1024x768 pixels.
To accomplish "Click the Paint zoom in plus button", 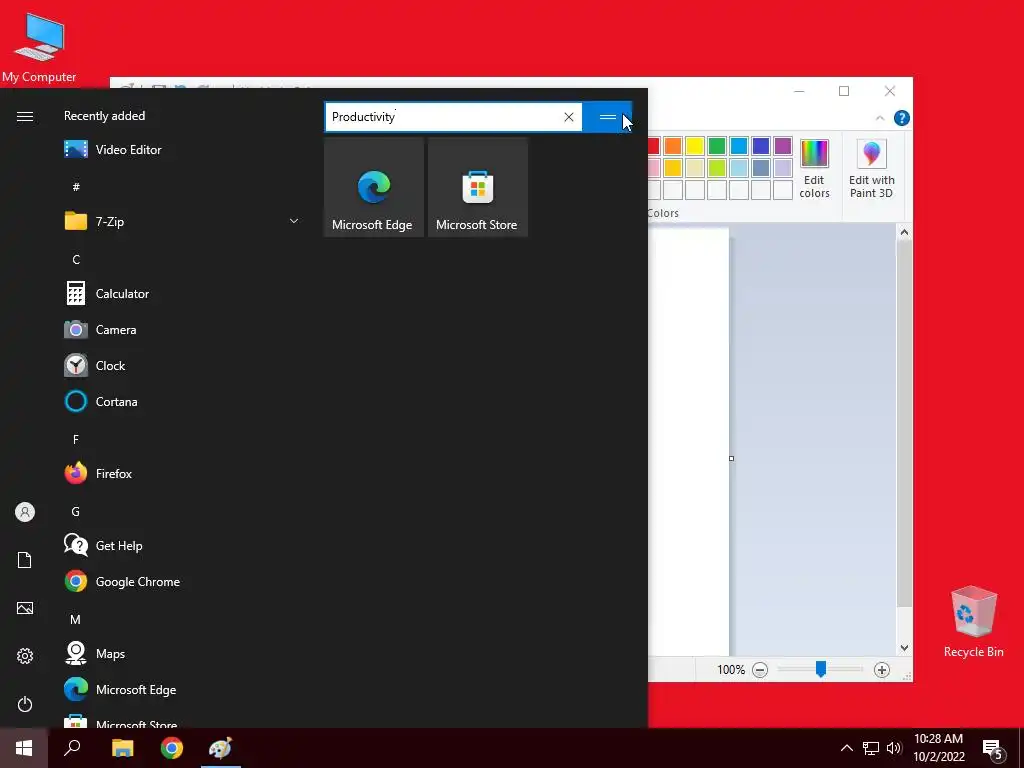I will (882, 670).
